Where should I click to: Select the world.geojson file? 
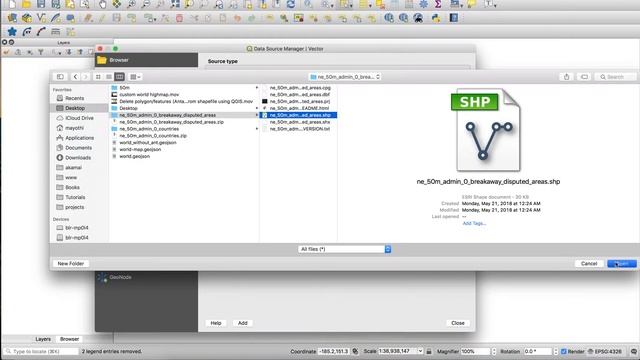pos(134,156)
